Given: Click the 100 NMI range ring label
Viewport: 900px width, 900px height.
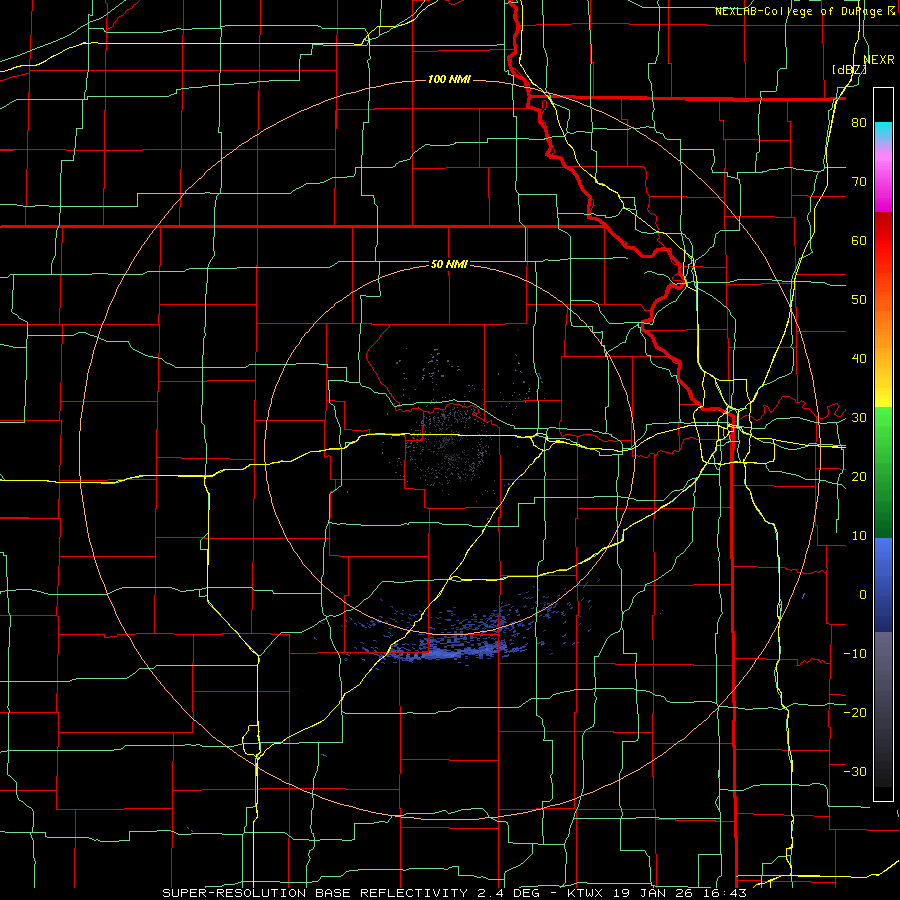Looking at the screenshot, I should [449, 79].
